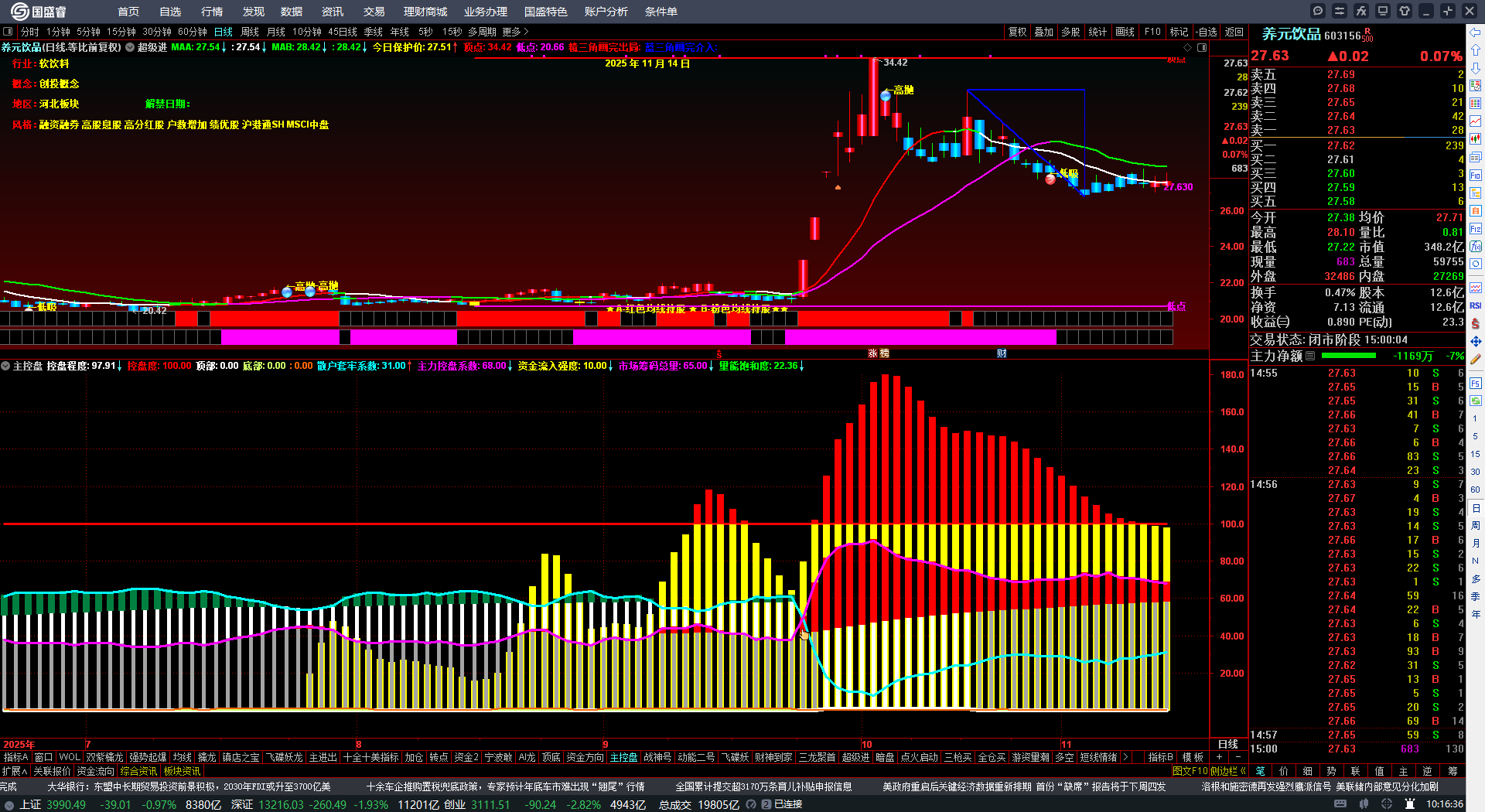Expand the 多周期 multi-period option
This screenshot has height=812, width=1485.
(482, 32)
